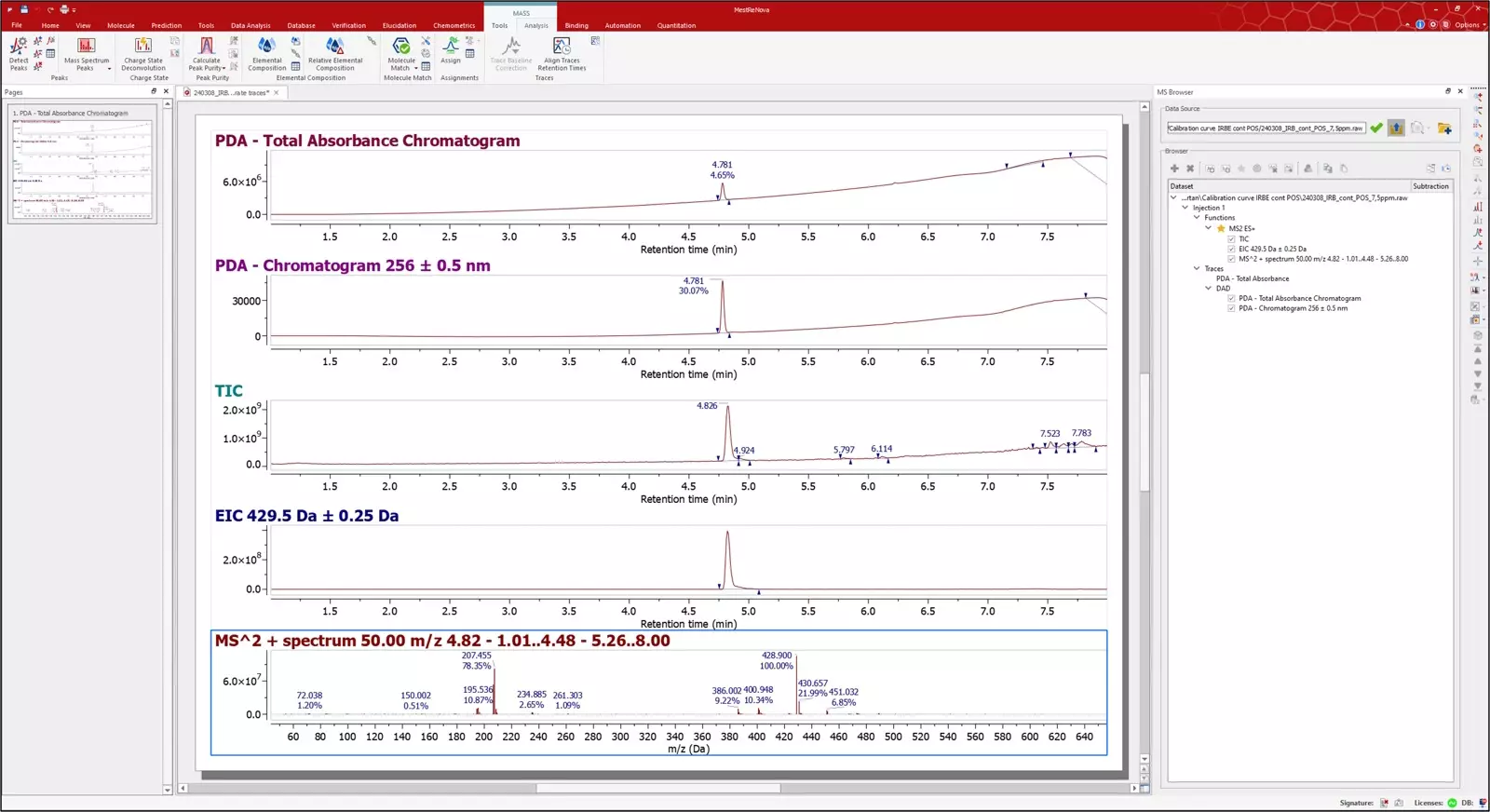Click the green checkmark beside data source
This screenshot has width=1490, height=812.
pyautogui.click(x=1376, y=128)
